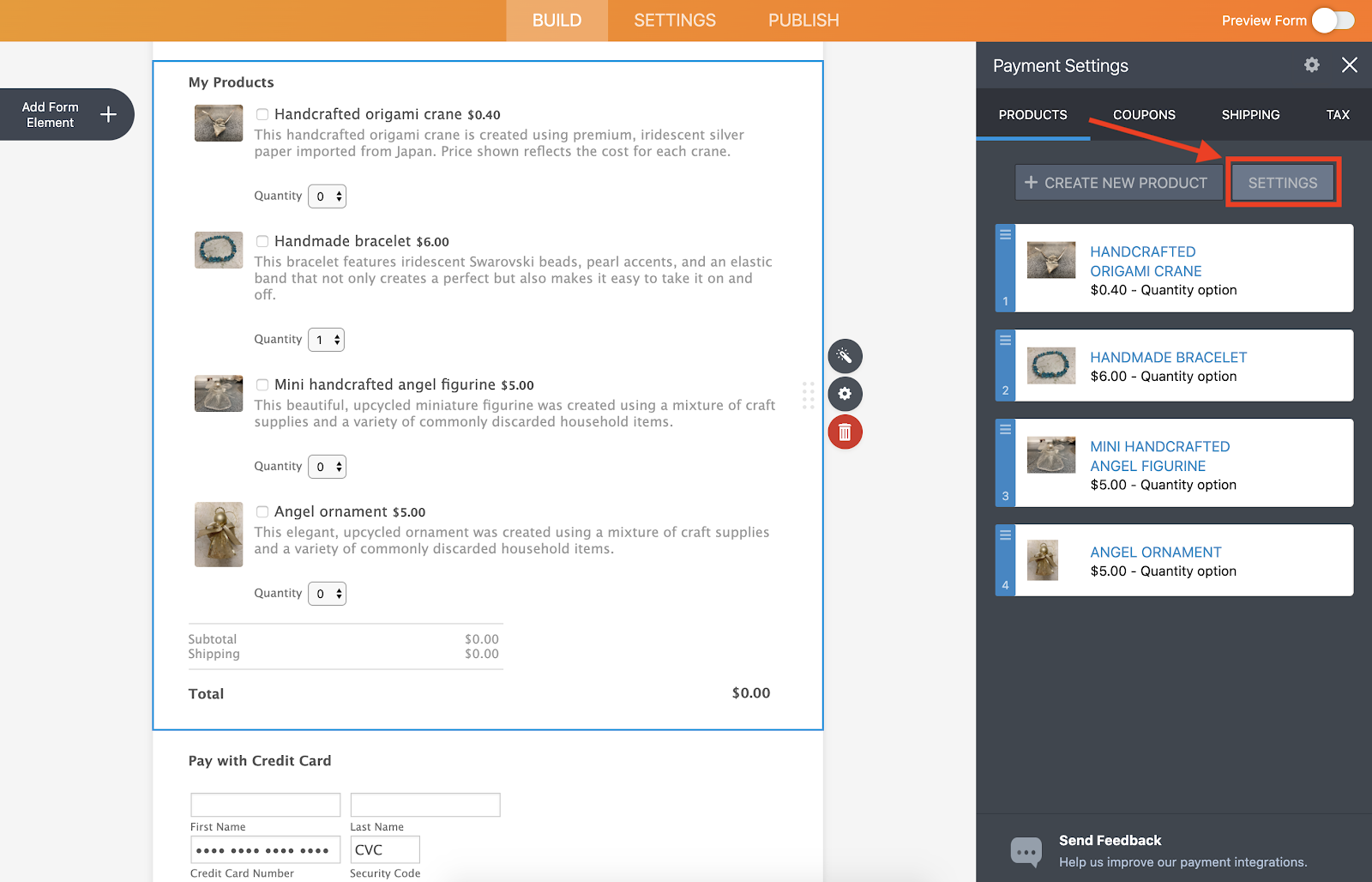1372x882 pixels.
Task: Click the highlighted SETTINGS button in products panel
Action: [x=1283, y=183]
